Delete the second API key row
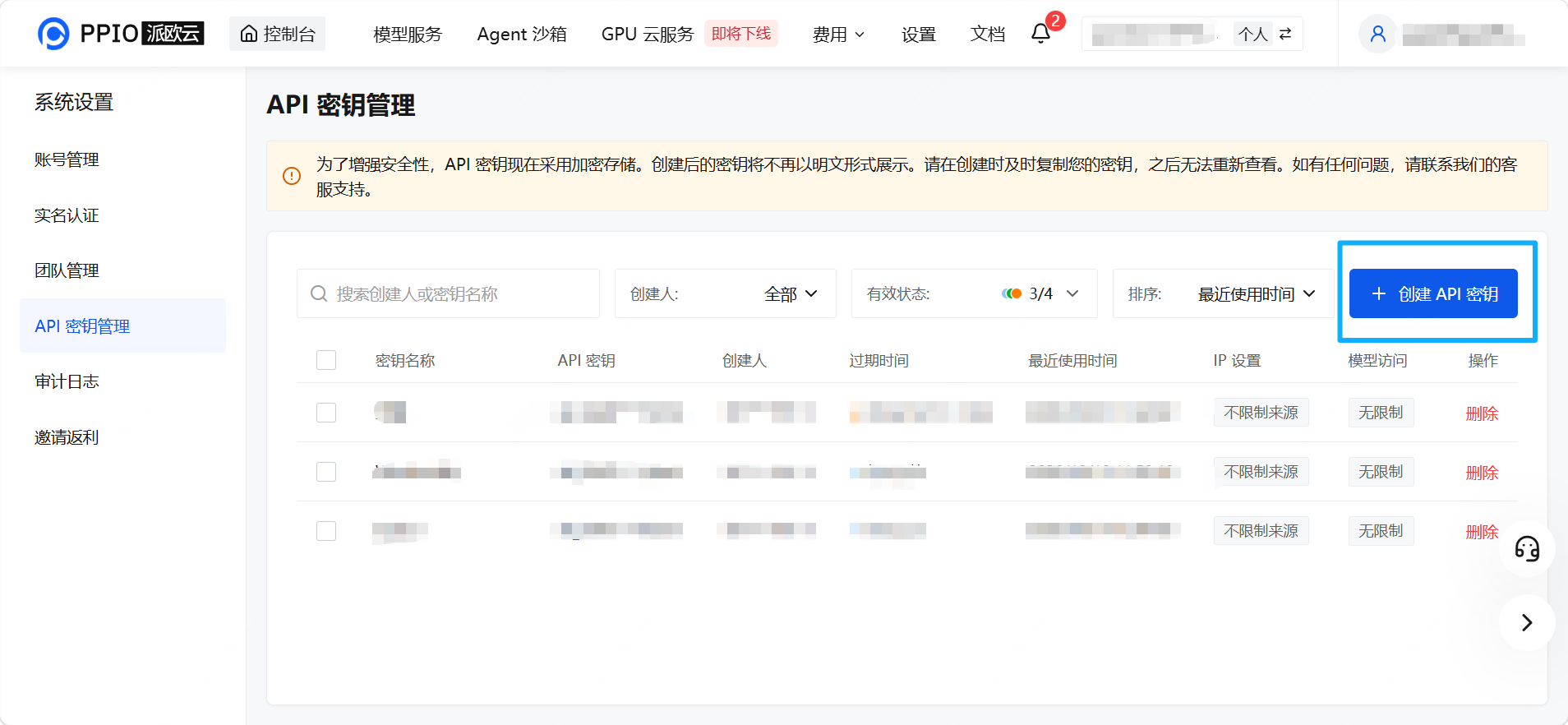The image size is (1568, 725). click(x=1482, y=472)
